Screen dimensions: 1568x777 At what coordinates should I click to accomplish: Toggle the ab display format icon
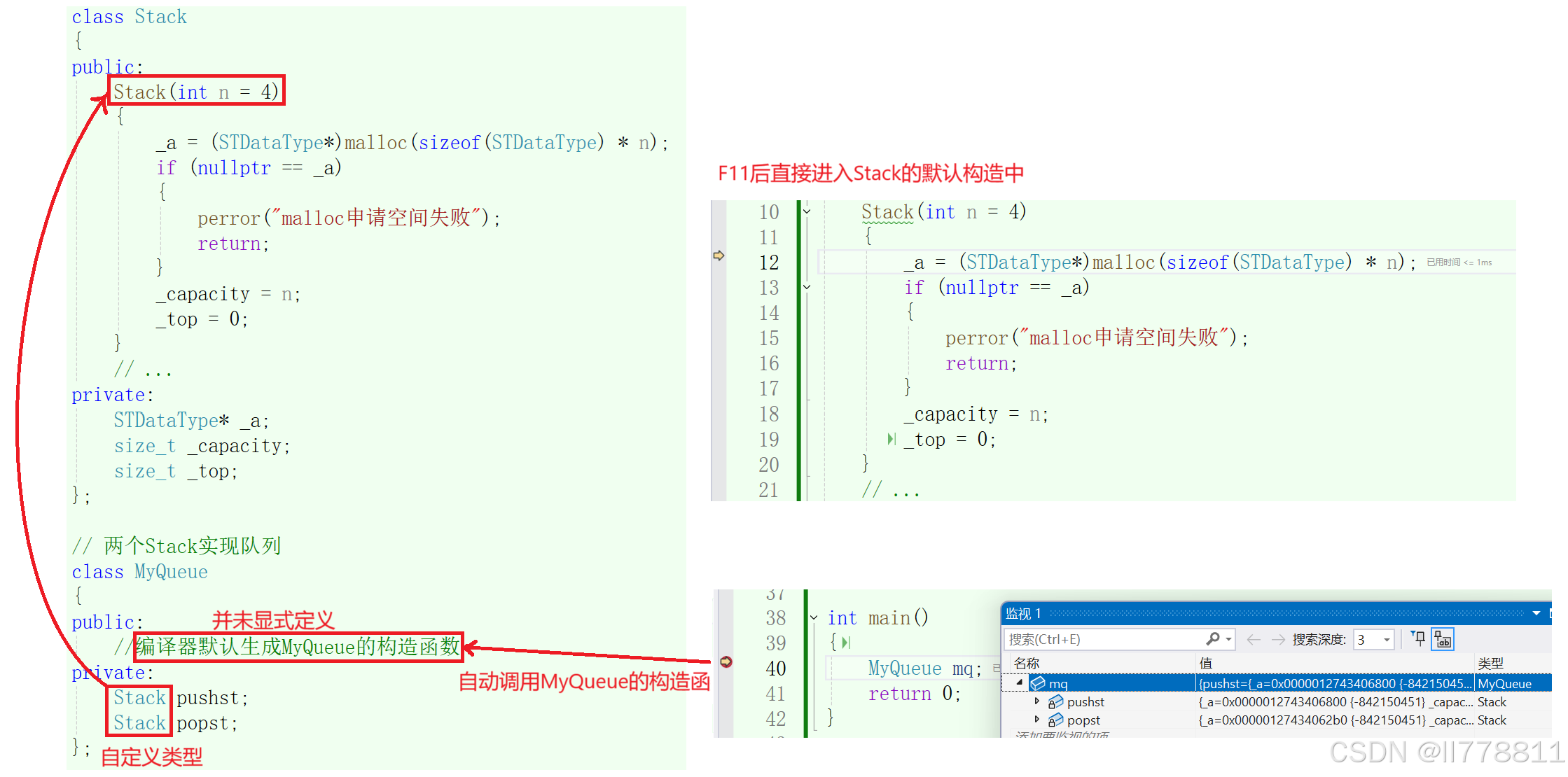coord(1443,639)
